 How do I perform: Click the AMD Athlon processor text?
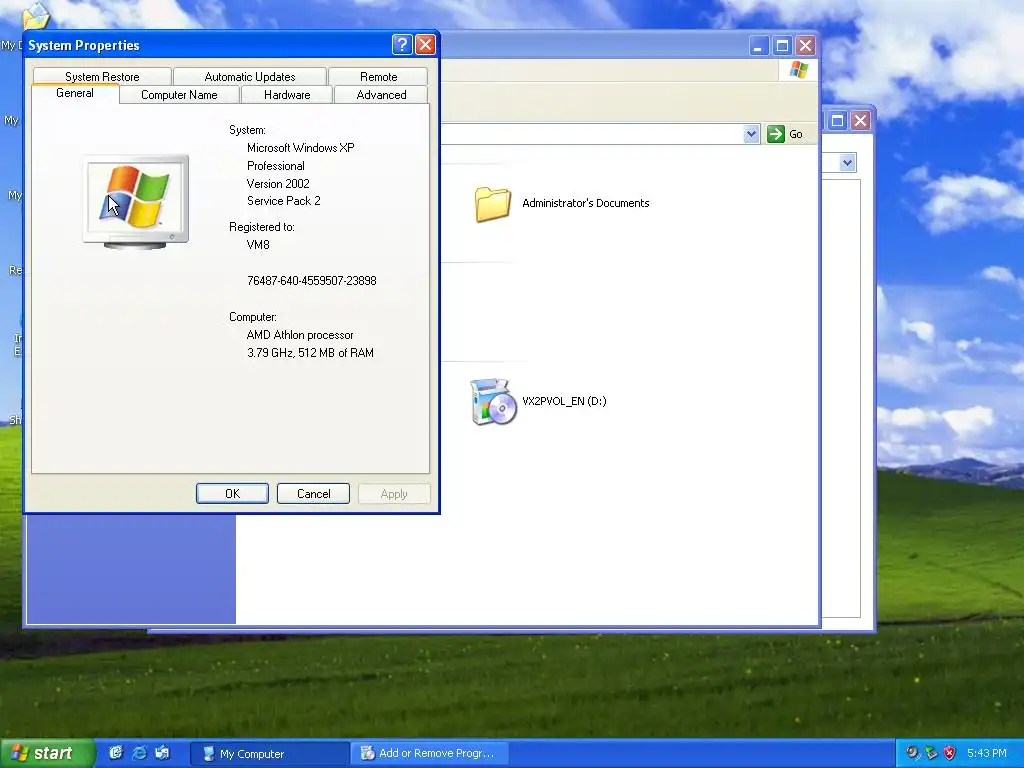coord(300,335)
